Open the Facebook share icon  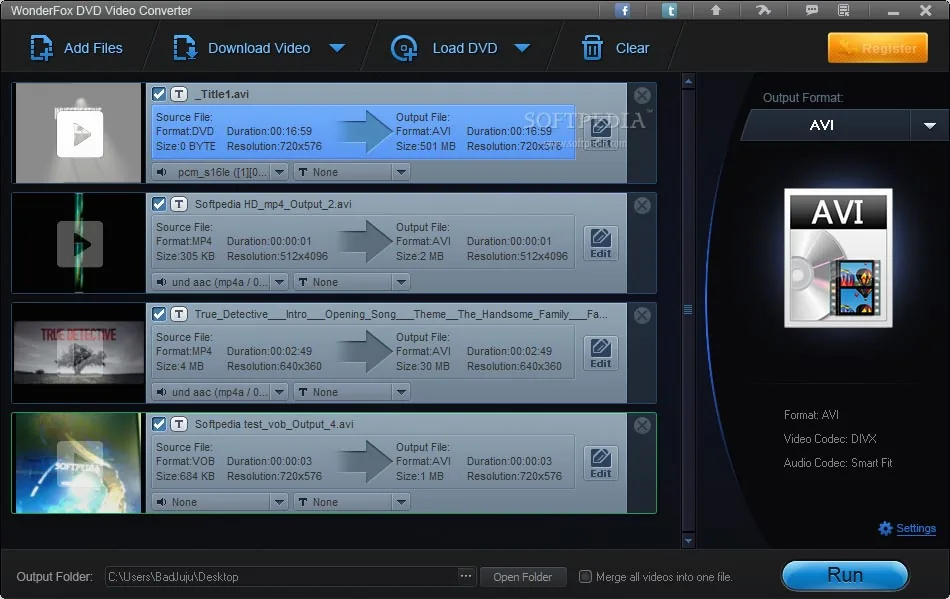point(623,10)
